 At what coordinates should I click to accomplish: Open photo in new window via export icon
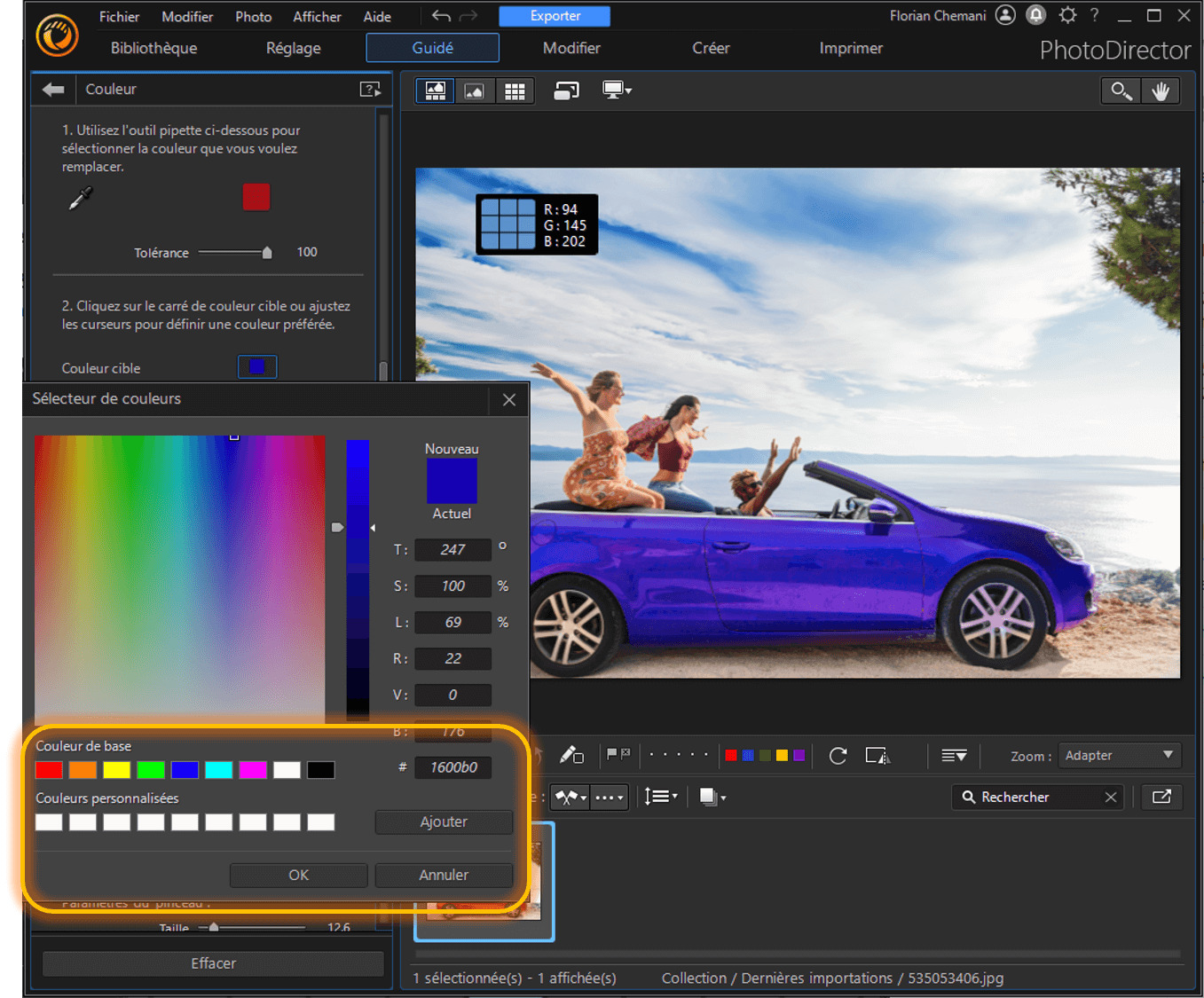click(x=1162, y=797)
